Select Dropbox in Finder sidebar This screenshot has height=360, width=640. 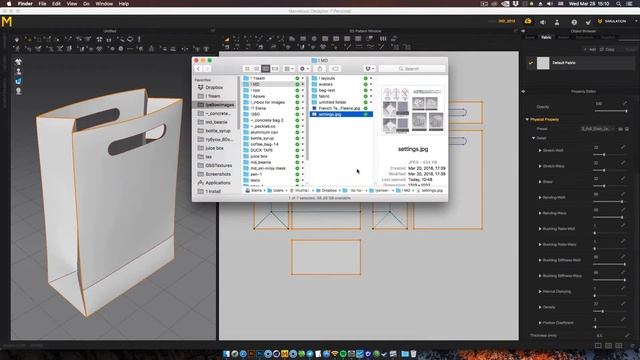point(214,88)
